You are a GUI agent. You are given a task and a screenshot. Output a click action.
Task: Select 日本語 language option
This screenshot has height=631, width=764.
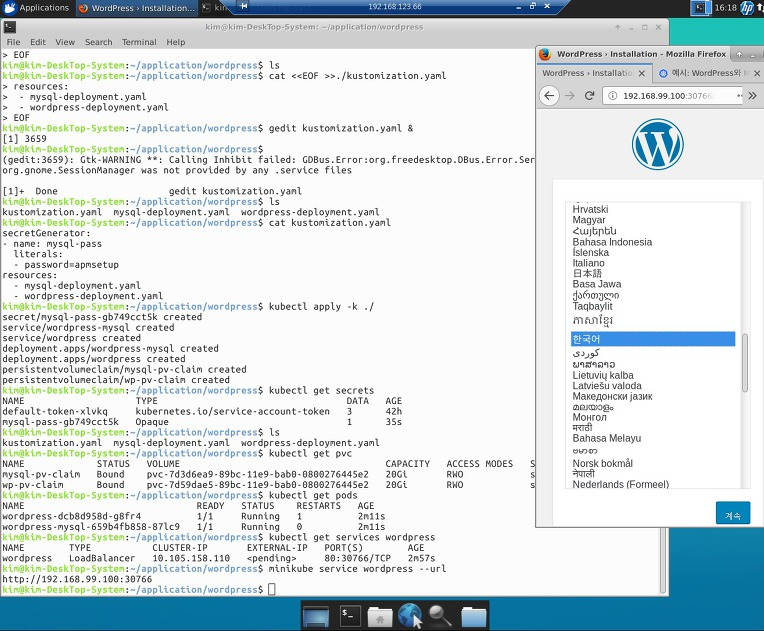[x=587, y=273]
